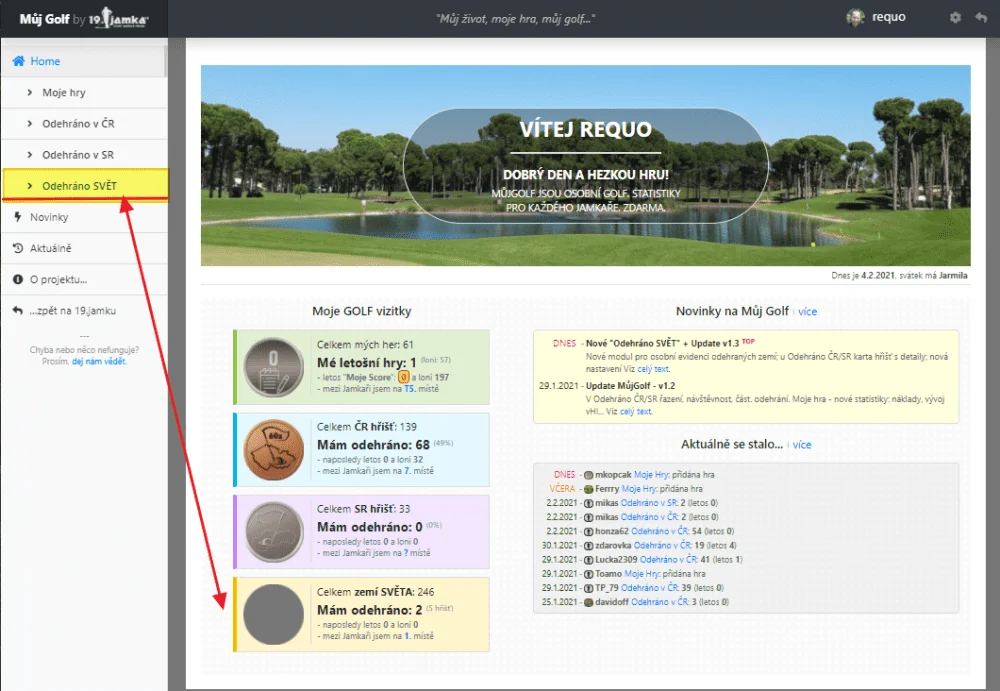Click the davidoff user avatar icon
The image size is (1000, 691).
(589, 602)
